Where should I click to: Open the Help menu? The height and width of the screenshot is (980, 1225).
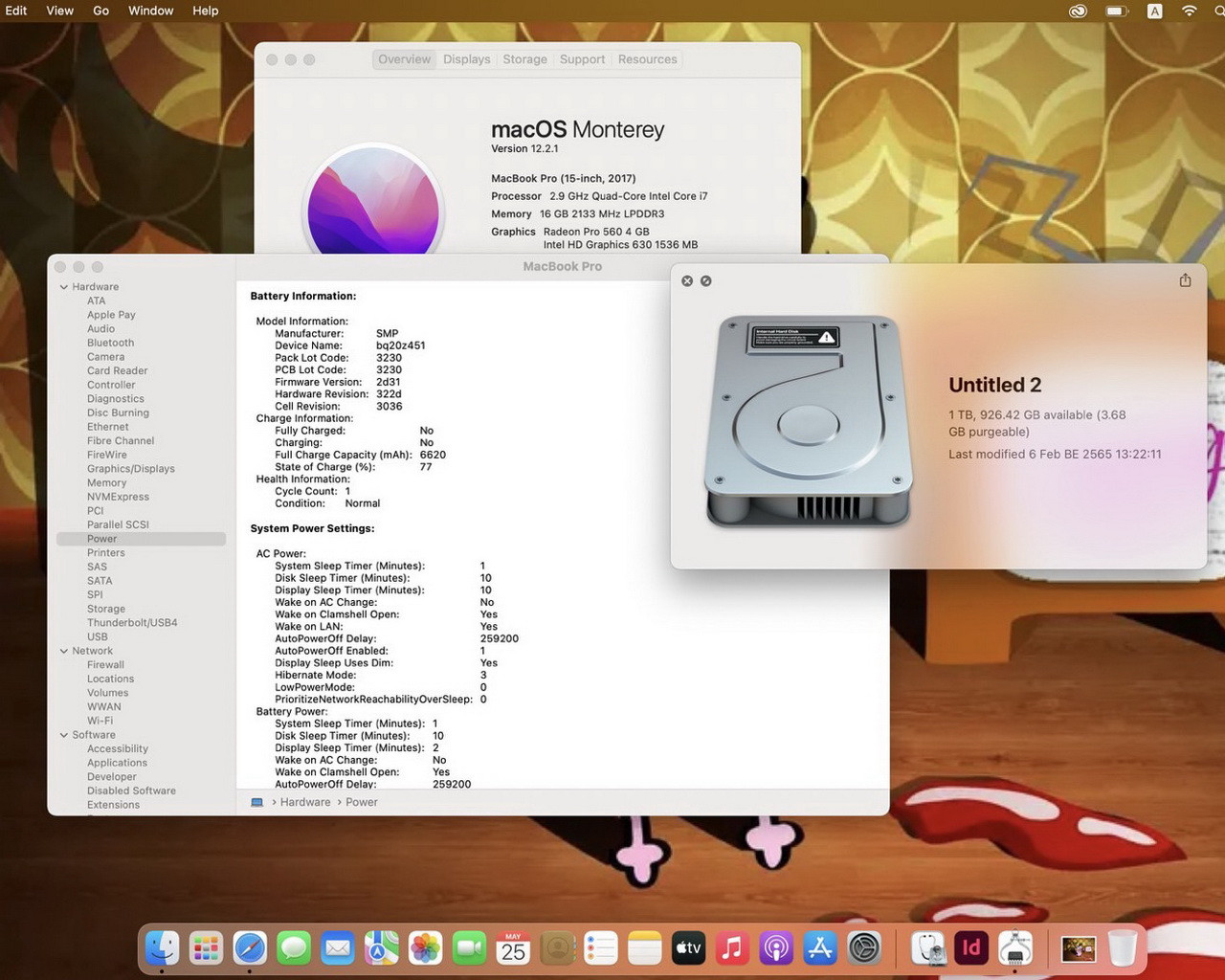tap(206, 11)
